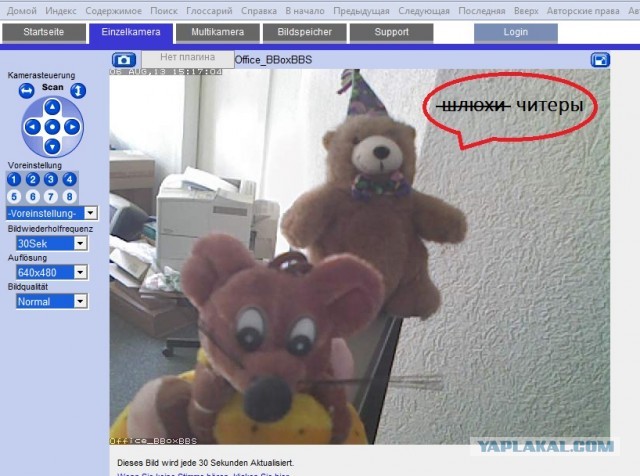Switch to the Bildspeicher tab

pyautogui.click(x=304, y=32)
